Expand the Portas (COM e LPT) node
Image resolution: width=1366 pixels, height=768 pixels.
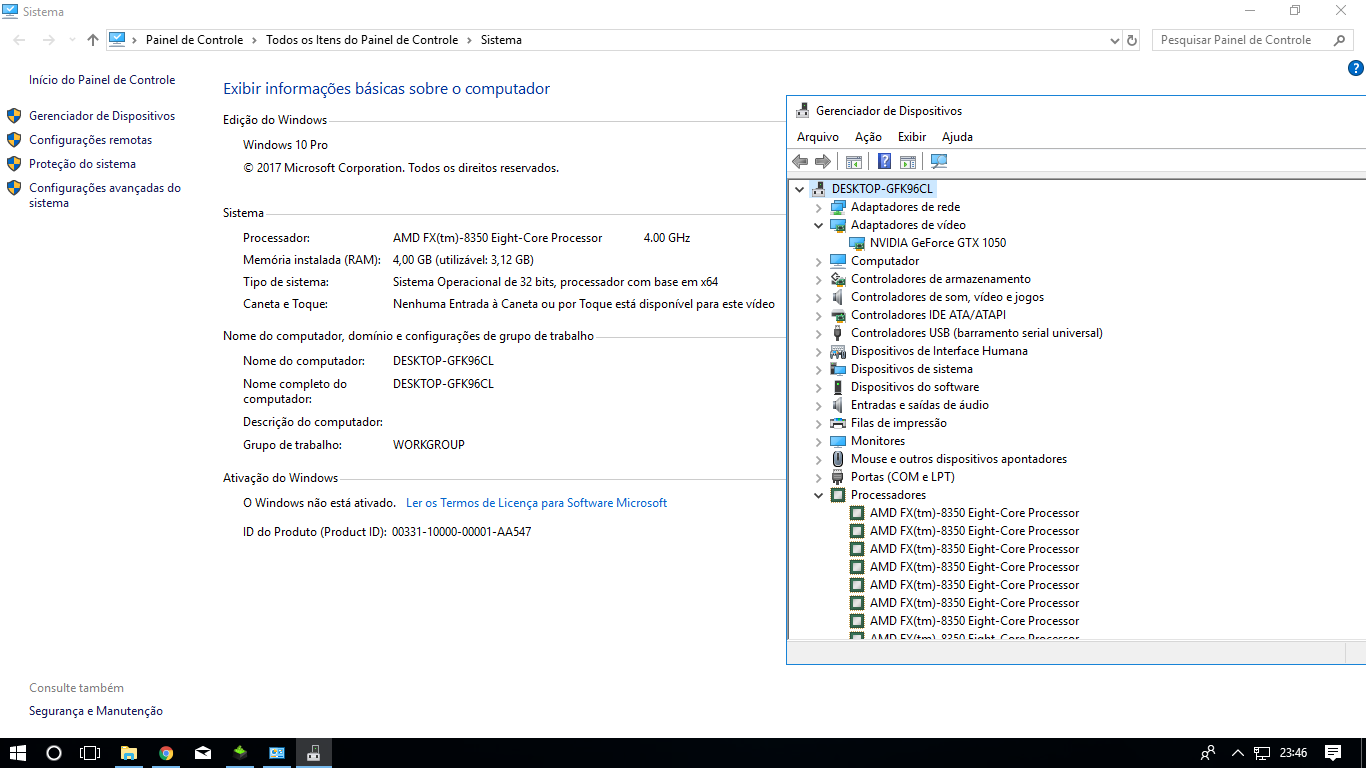point(819,477)
